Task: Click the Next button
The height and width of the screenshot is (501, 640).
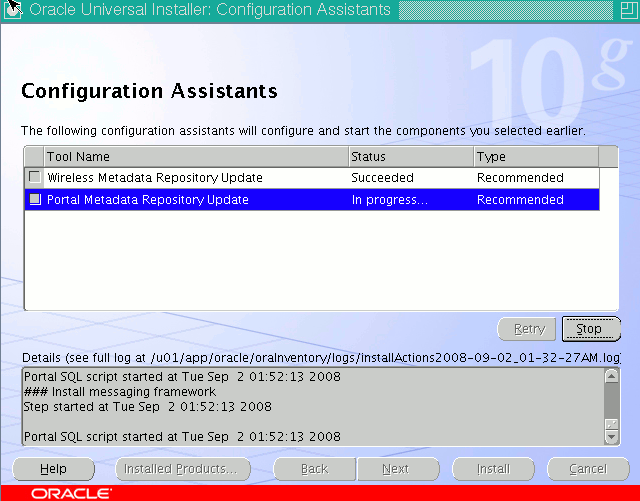Action: tap(399, 469)
